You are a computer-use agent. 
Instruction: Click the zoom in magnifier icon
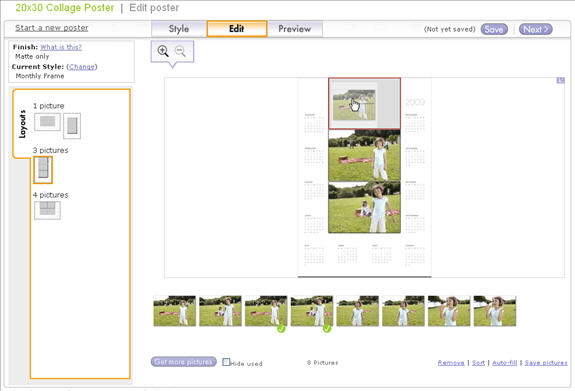pyautogui.click(x=163, y=51)
